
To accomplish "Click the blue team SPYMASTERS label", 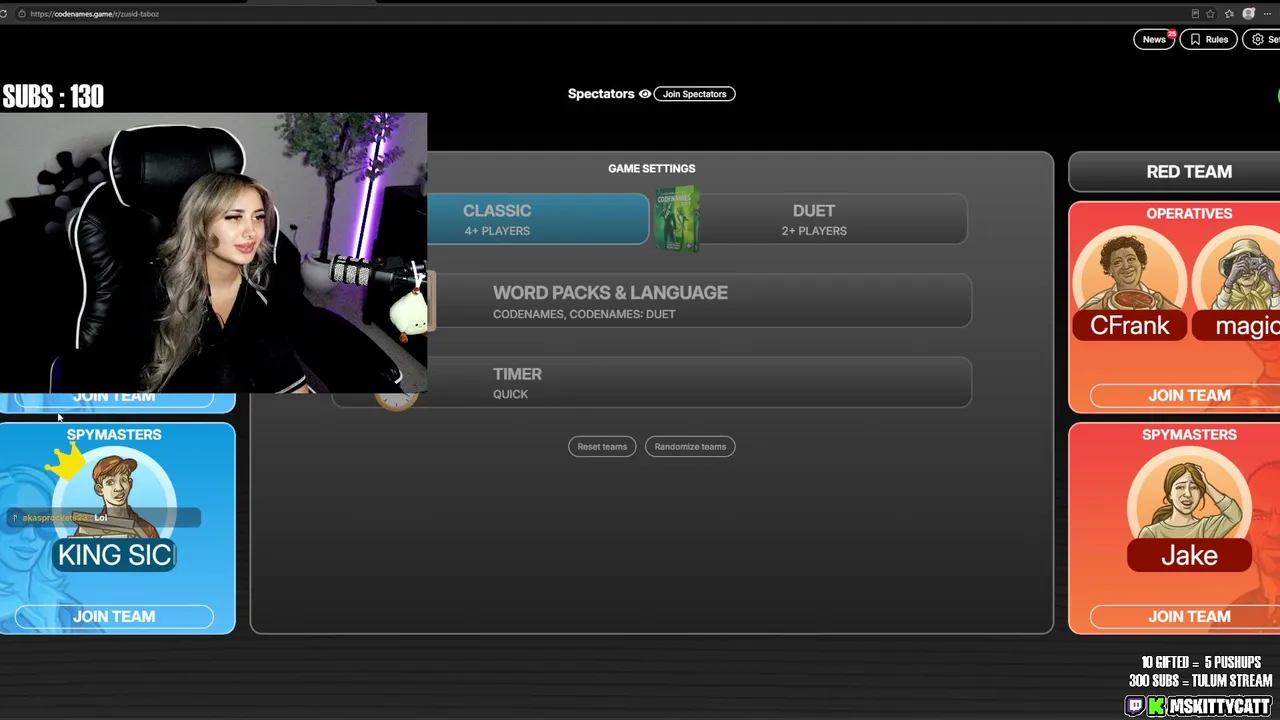I will [114, 435].
